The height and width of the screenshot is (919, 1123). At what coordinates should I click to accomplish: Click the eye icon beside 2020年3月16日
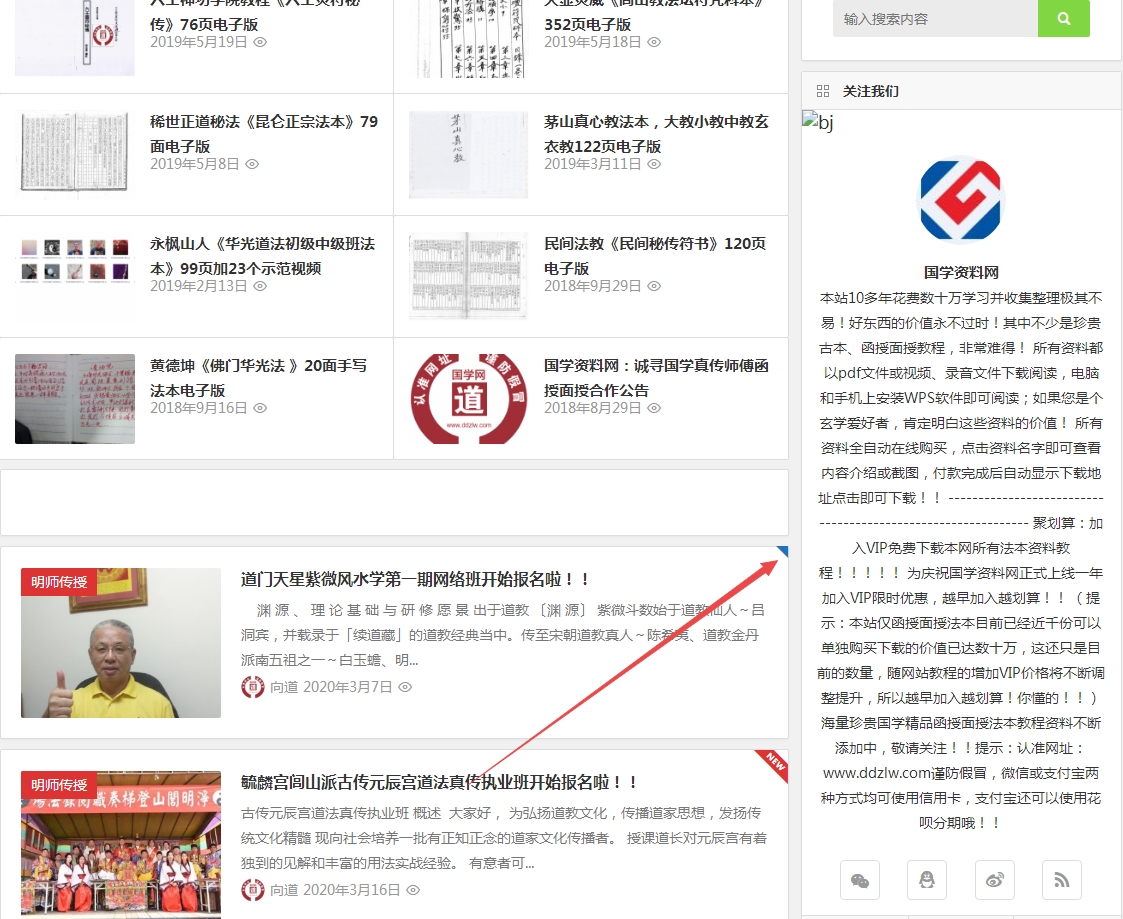[413, 888]
